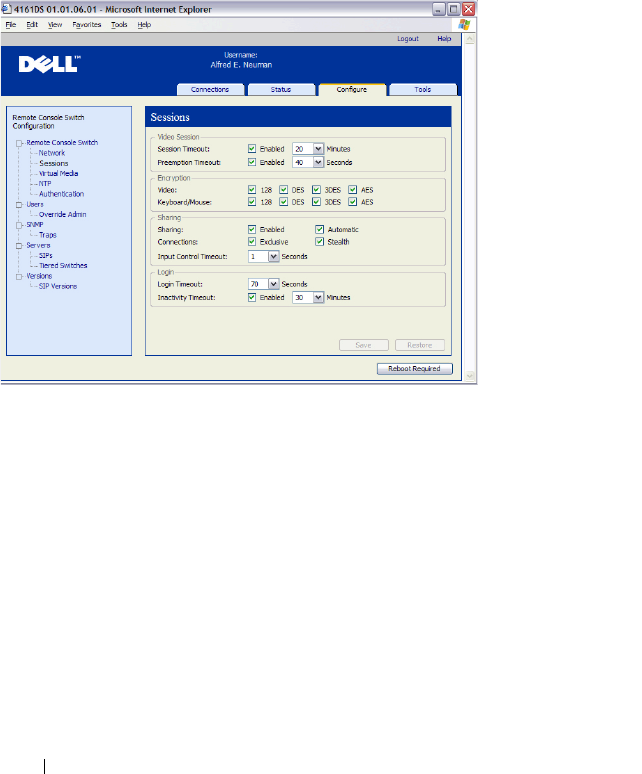Open Authentication in configuration tree

[x=61, y=194]
